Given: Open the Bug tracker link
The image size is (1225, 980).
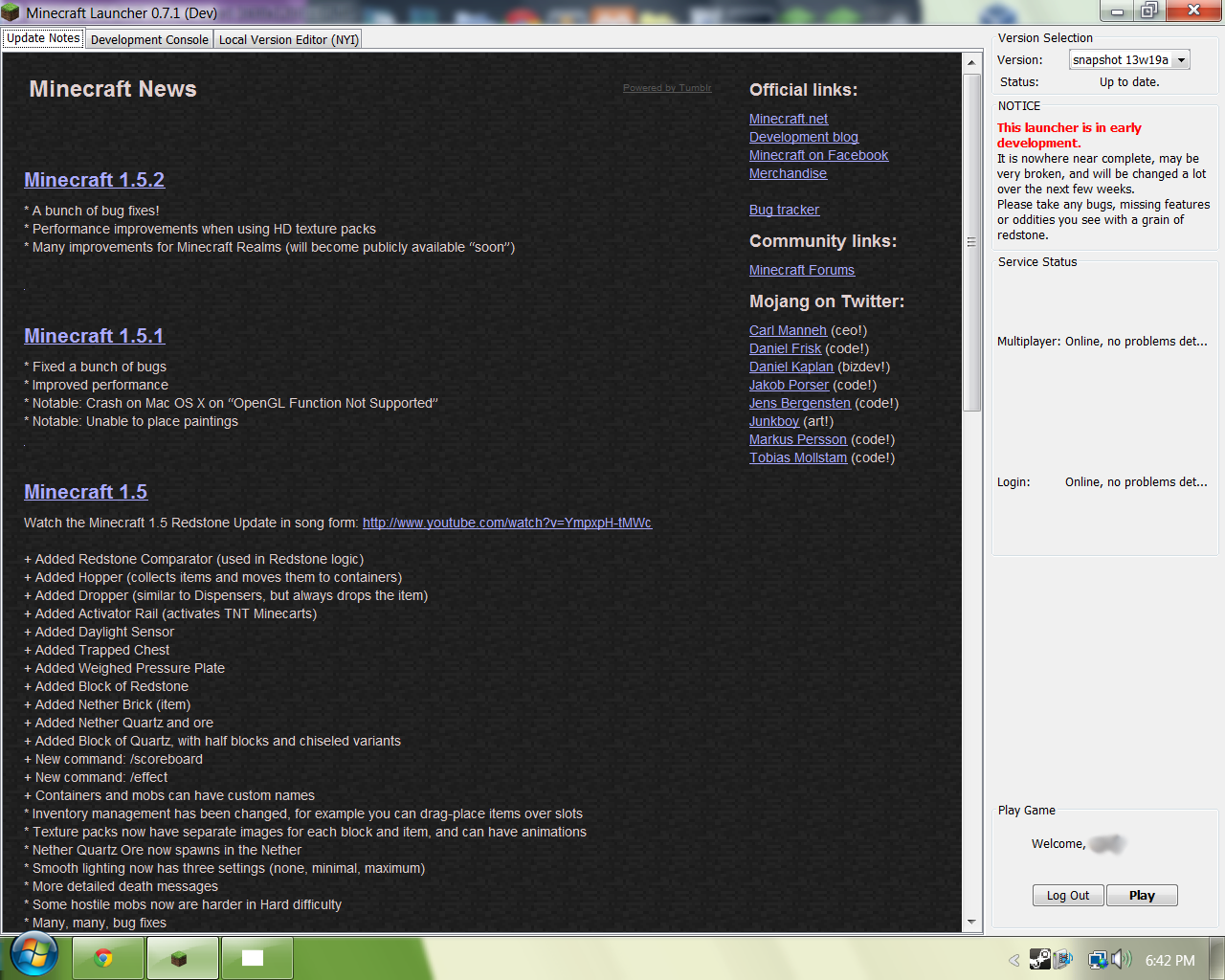Looking at the screenshot, I should [x=784, y=210].
